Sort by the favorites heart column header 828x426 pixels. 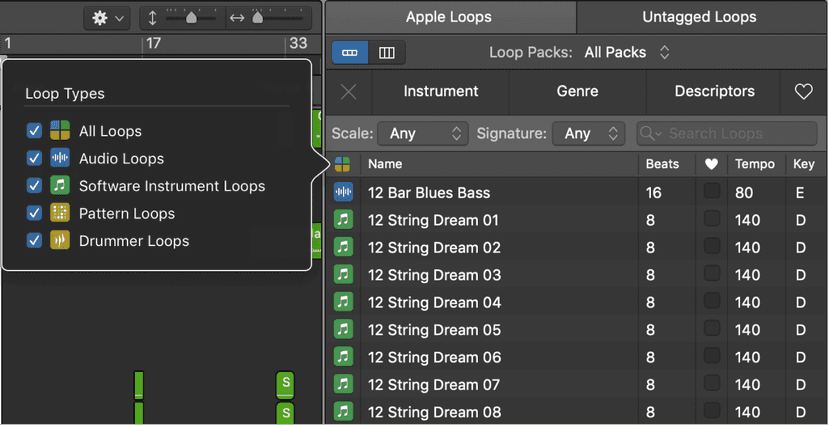point(711,164)
